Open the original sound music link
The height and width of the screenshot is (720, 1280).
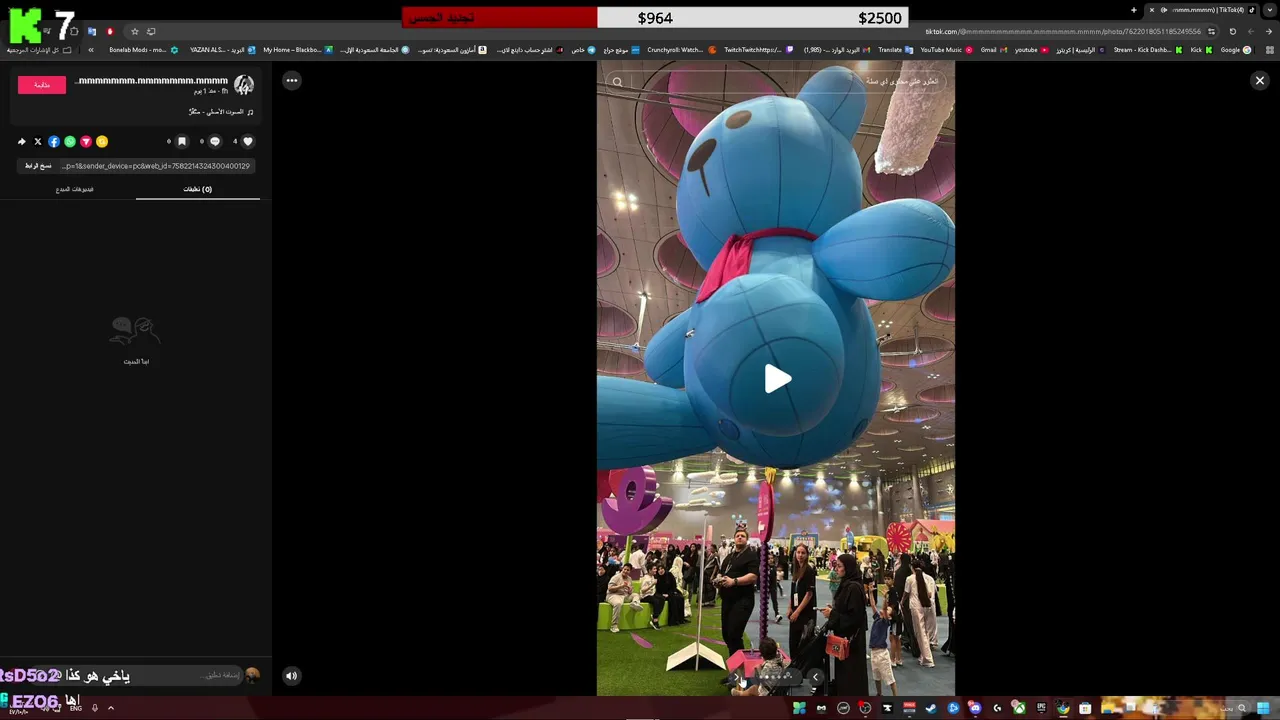click(221, 112)
